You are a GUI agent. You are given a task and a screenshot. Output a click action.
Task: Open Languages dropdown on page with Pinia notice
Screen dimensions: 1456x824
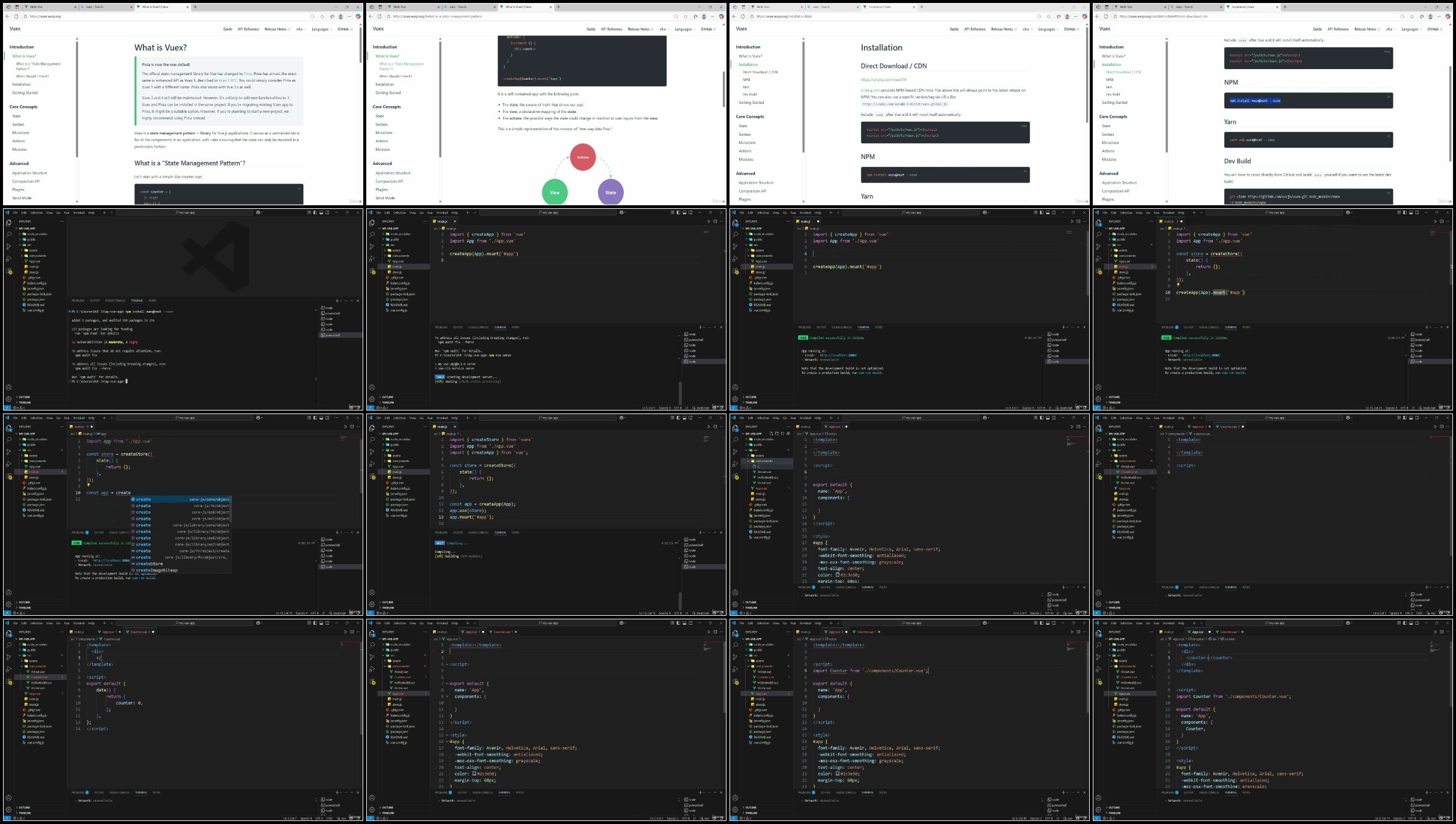click(321, 29)
